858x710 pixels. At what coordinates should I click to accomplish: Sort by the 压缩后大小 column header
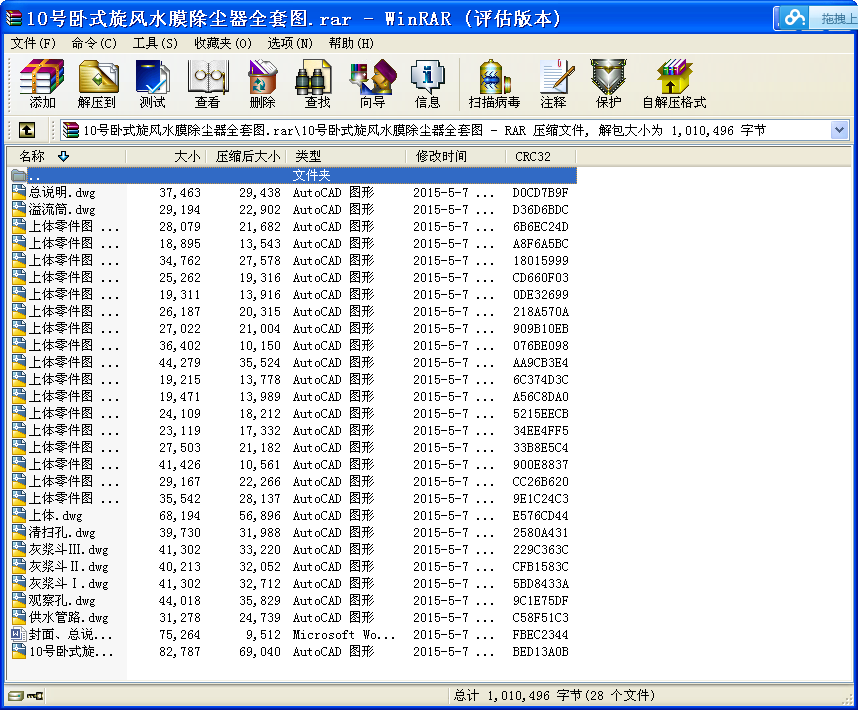coord(246,156)
